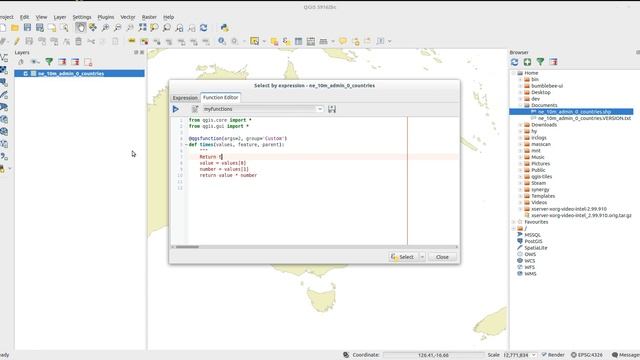Collapse the Documents folder in Browser
The image size is (640, 360).
(x=520, y=105)
